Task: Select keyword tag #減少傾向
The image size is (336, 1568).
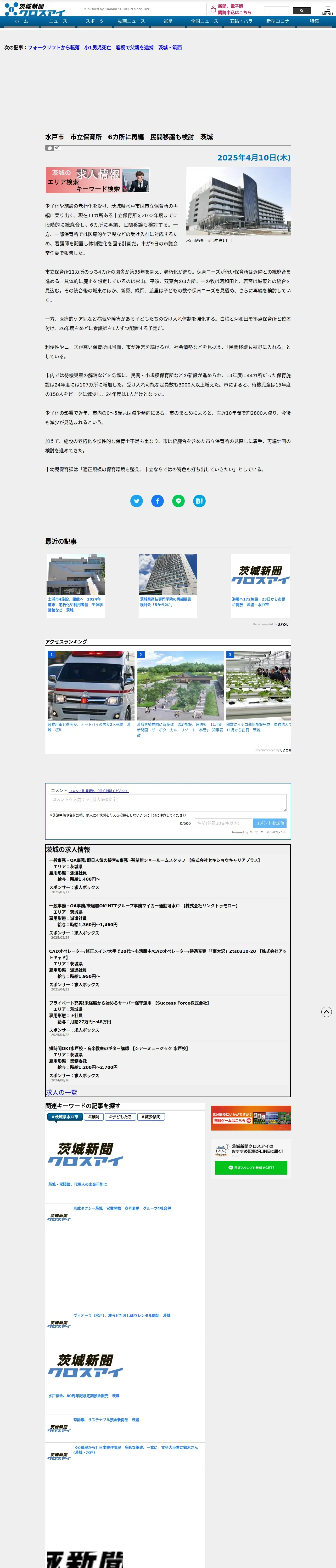Action: (x=151, y=1117)
